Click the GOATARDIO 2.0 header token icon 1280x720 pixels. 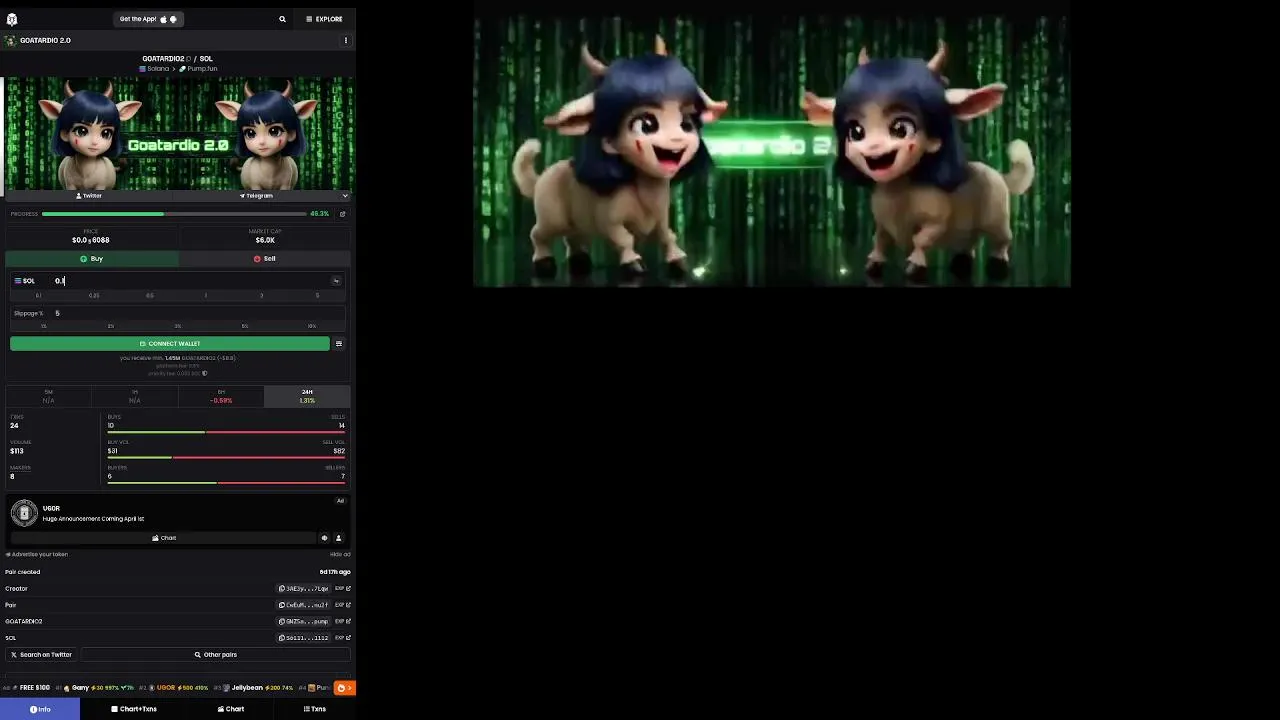(x=11, y=41)
